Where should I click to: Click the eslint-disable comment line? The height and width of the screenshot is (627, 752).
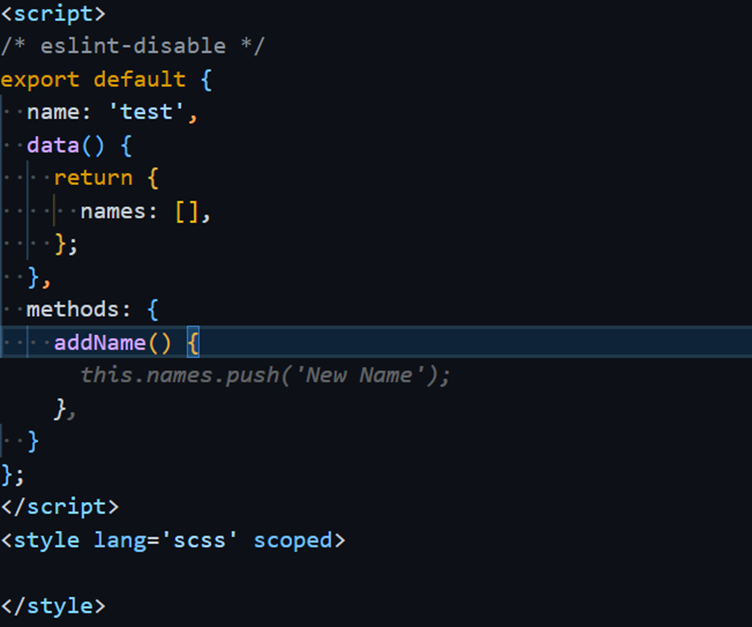pos(132,46)
